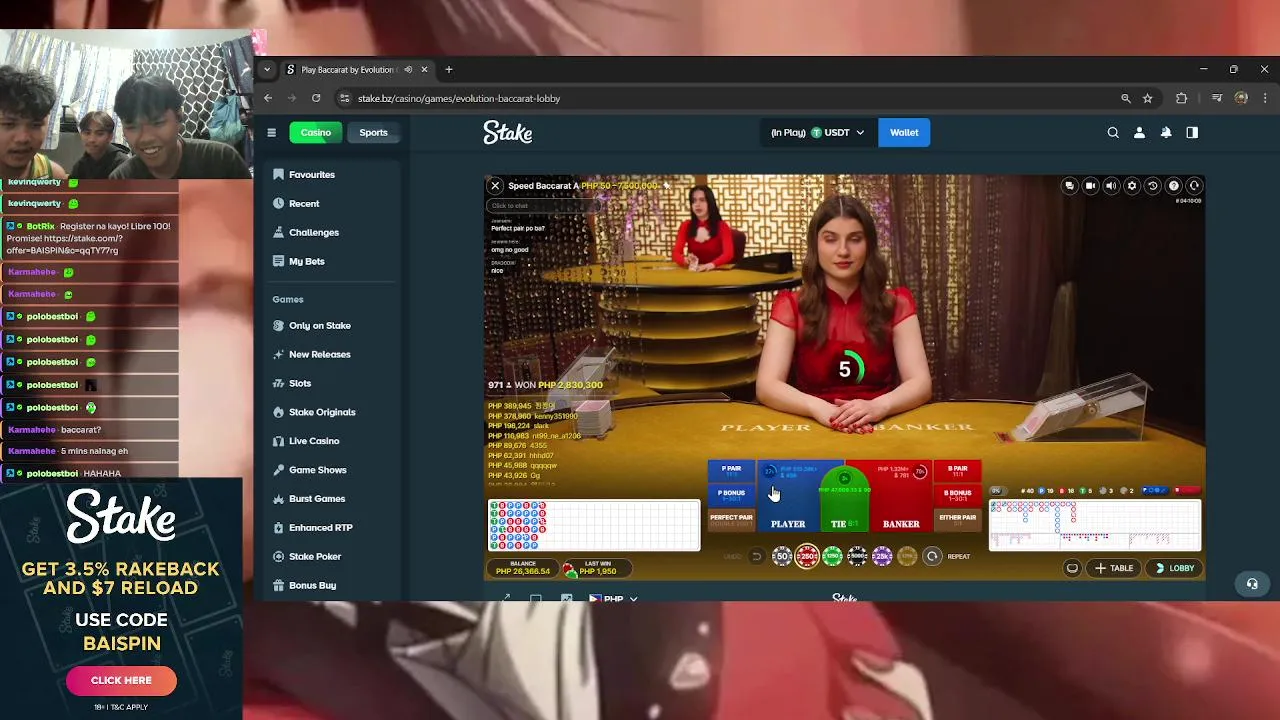Place a P BONUS side bet
This screenshot has height=720, width=1280.
click(x=731, y=495)
